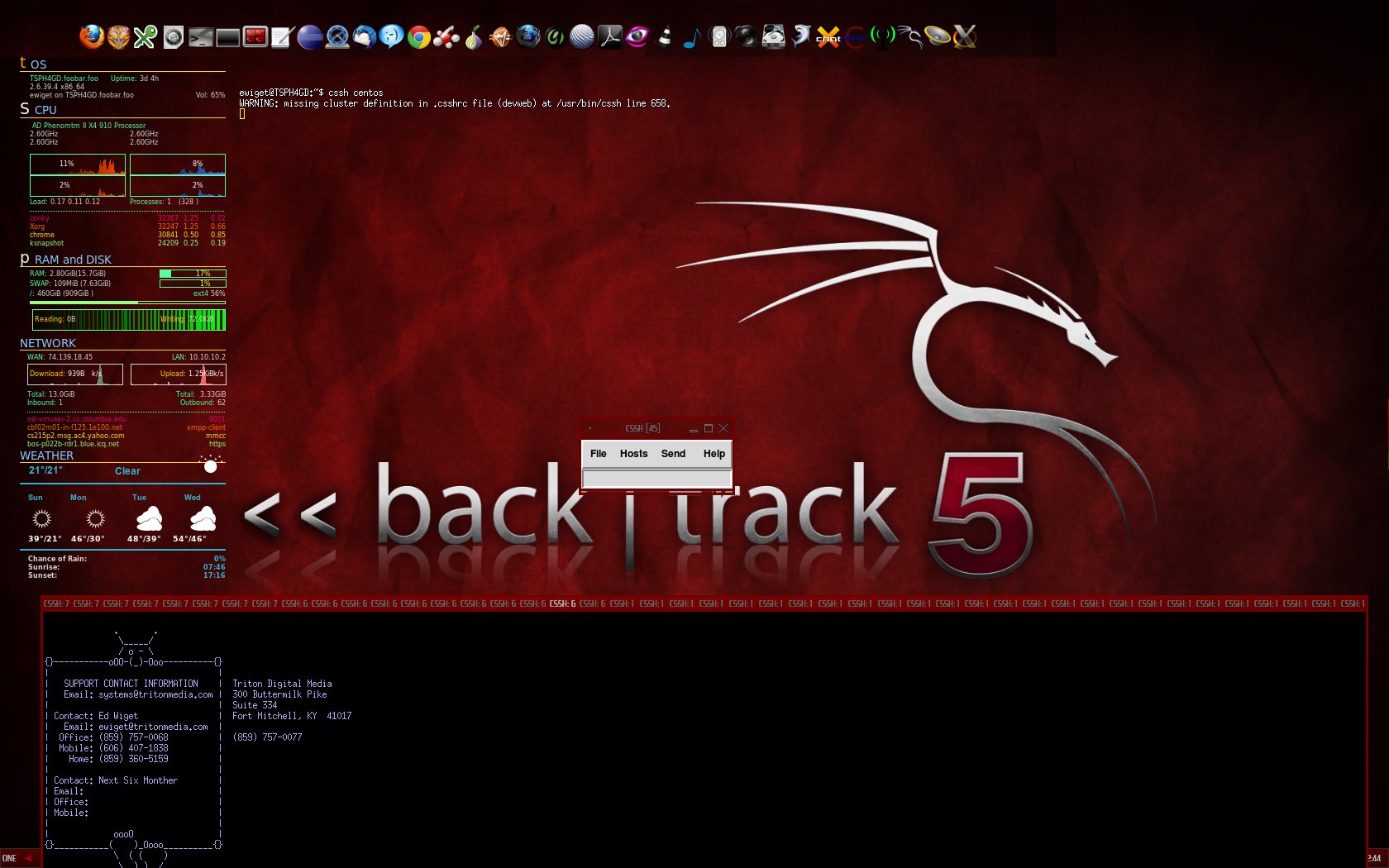Click the WARNING missing cluster definition line

pos(455,103)
